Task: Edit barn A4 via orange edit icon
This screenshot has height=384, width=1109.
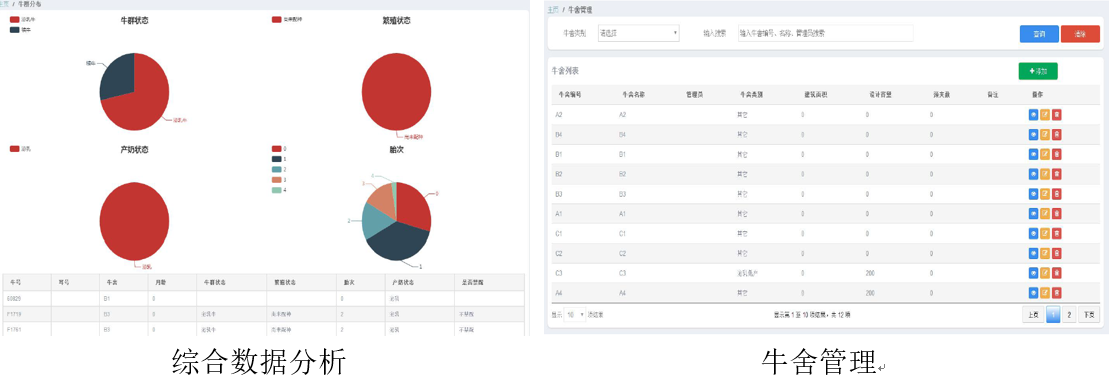Action: tap(1045, 293)
